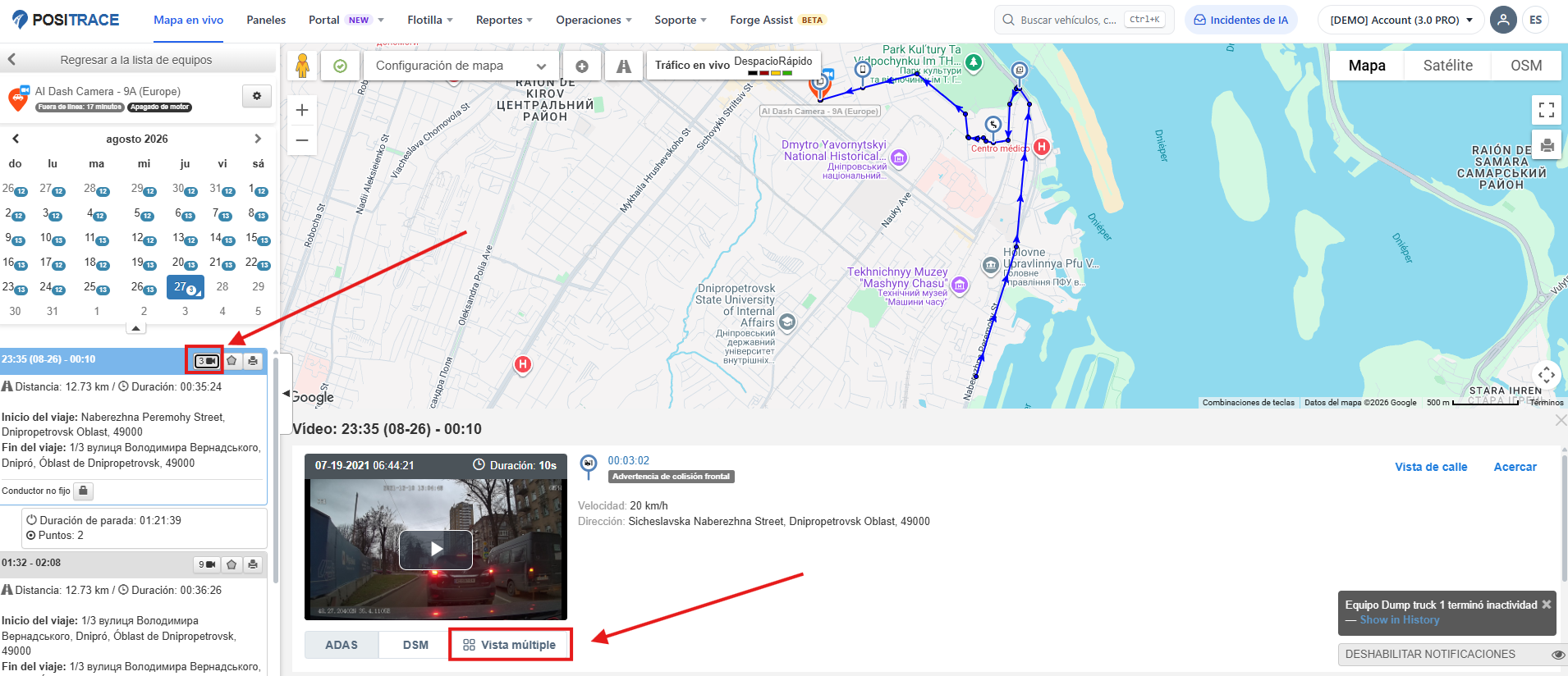The height and width of the screenshot is (676, 1568).
Task: Open [DEMO] Account selector dropdown
Action: click(x=1401, y=20)
